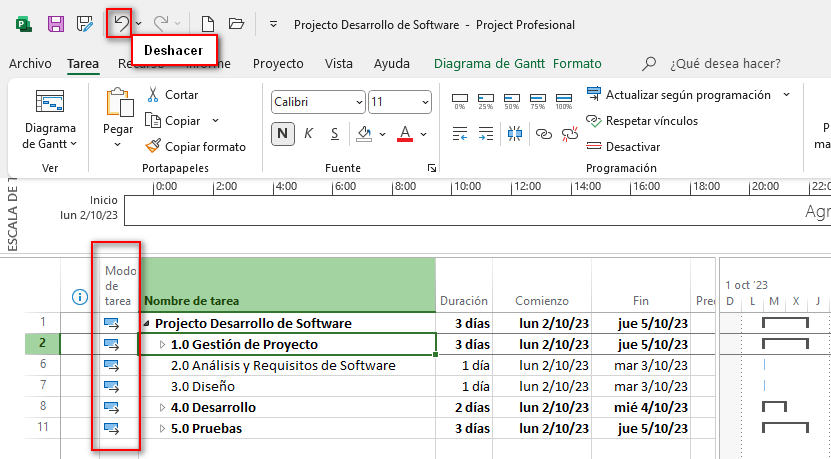Click the open folder icon in title bar
Viewport: 831px width, 459px height.
pos(236,22)
